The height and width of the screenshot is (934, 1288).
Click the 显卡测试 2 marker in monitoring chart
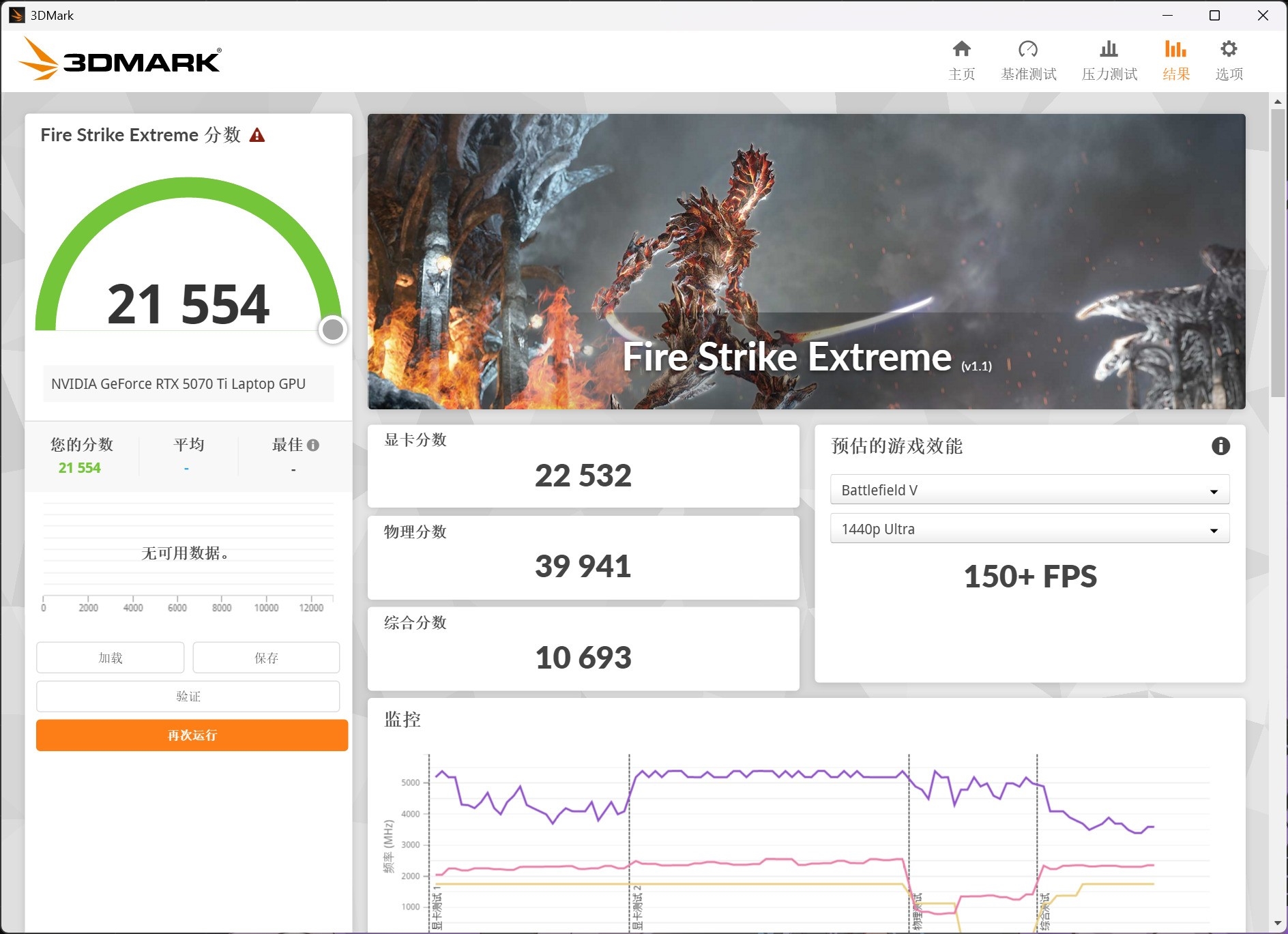point(636,907)
